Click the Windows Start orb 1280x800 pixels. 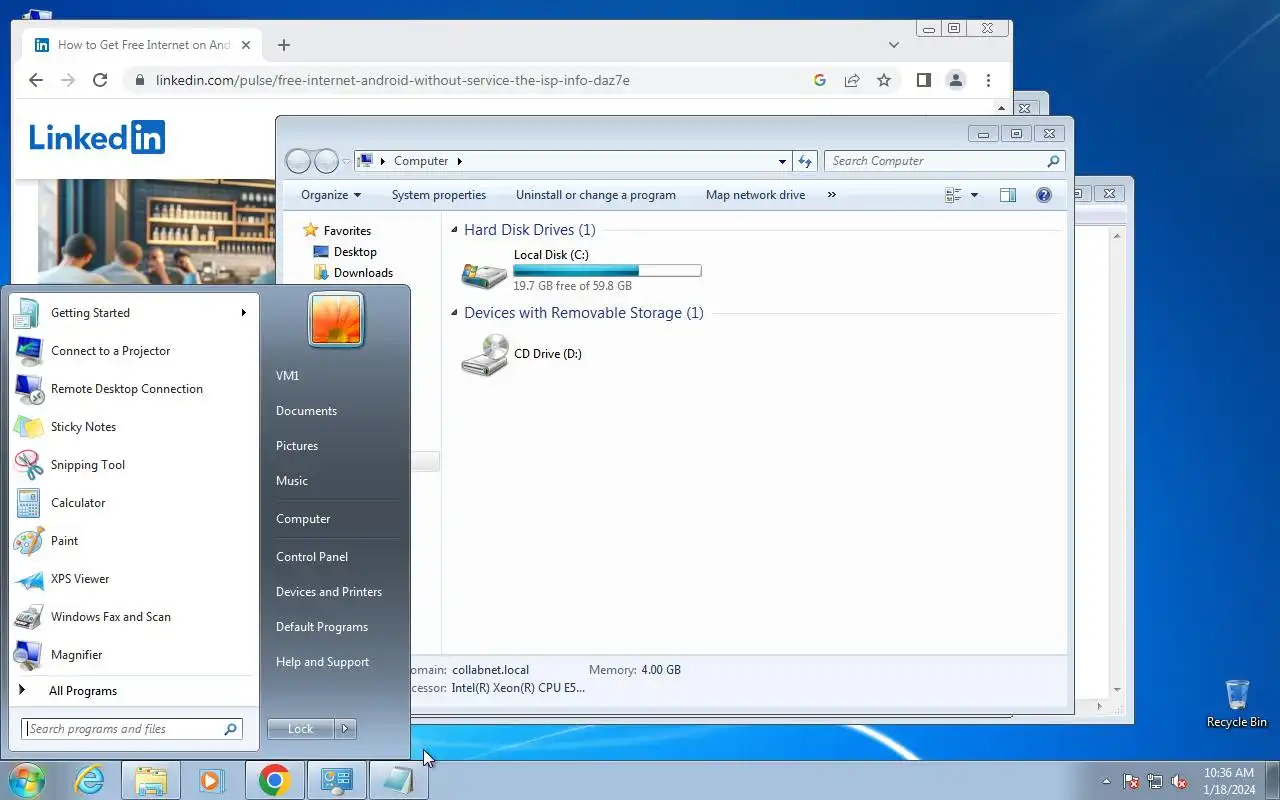[x=26, y=780]
